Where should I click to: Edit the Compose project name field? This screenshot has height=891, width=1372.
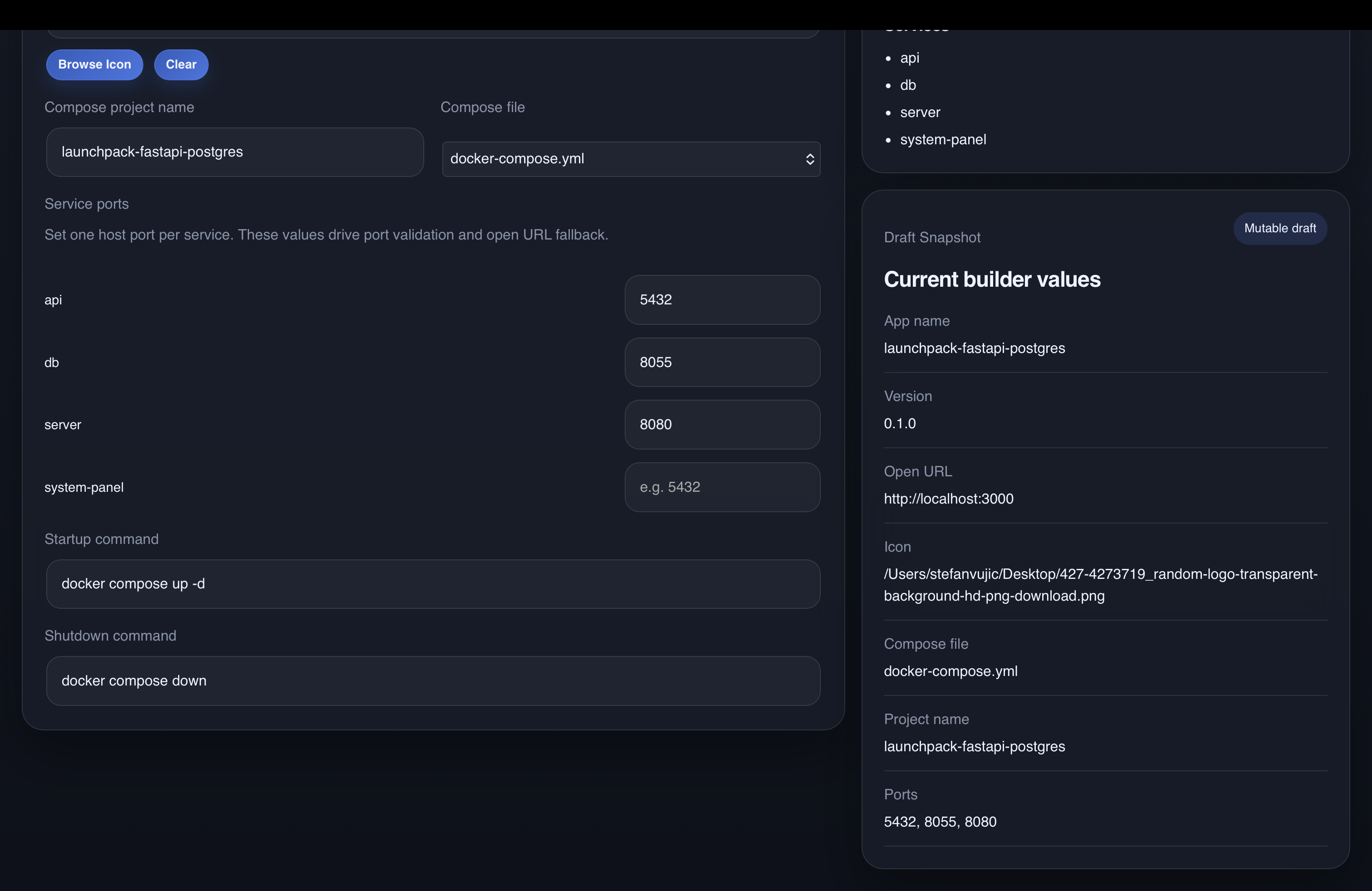[x=235, y=152]
